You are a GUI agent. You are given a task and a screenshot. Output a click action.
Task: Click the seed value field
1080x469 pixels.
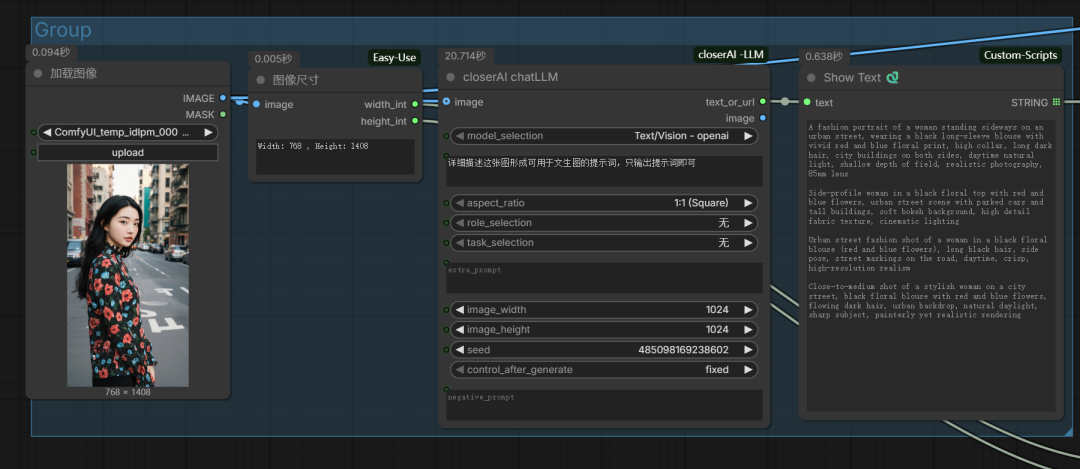604,350
